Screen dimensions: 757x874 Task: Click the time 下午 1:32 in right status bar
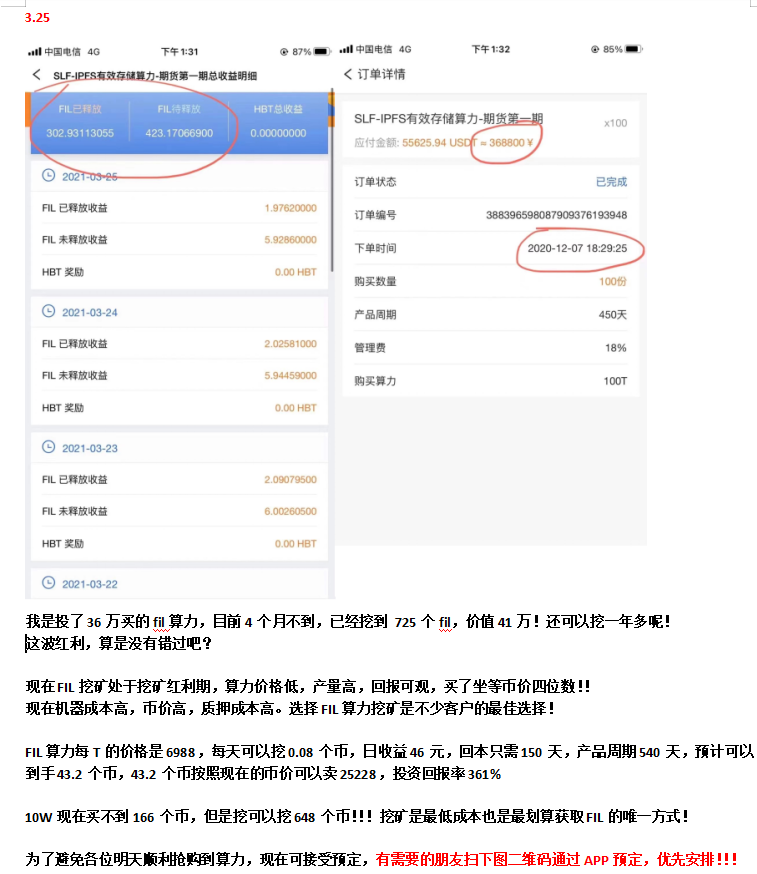tap(491, 49)
